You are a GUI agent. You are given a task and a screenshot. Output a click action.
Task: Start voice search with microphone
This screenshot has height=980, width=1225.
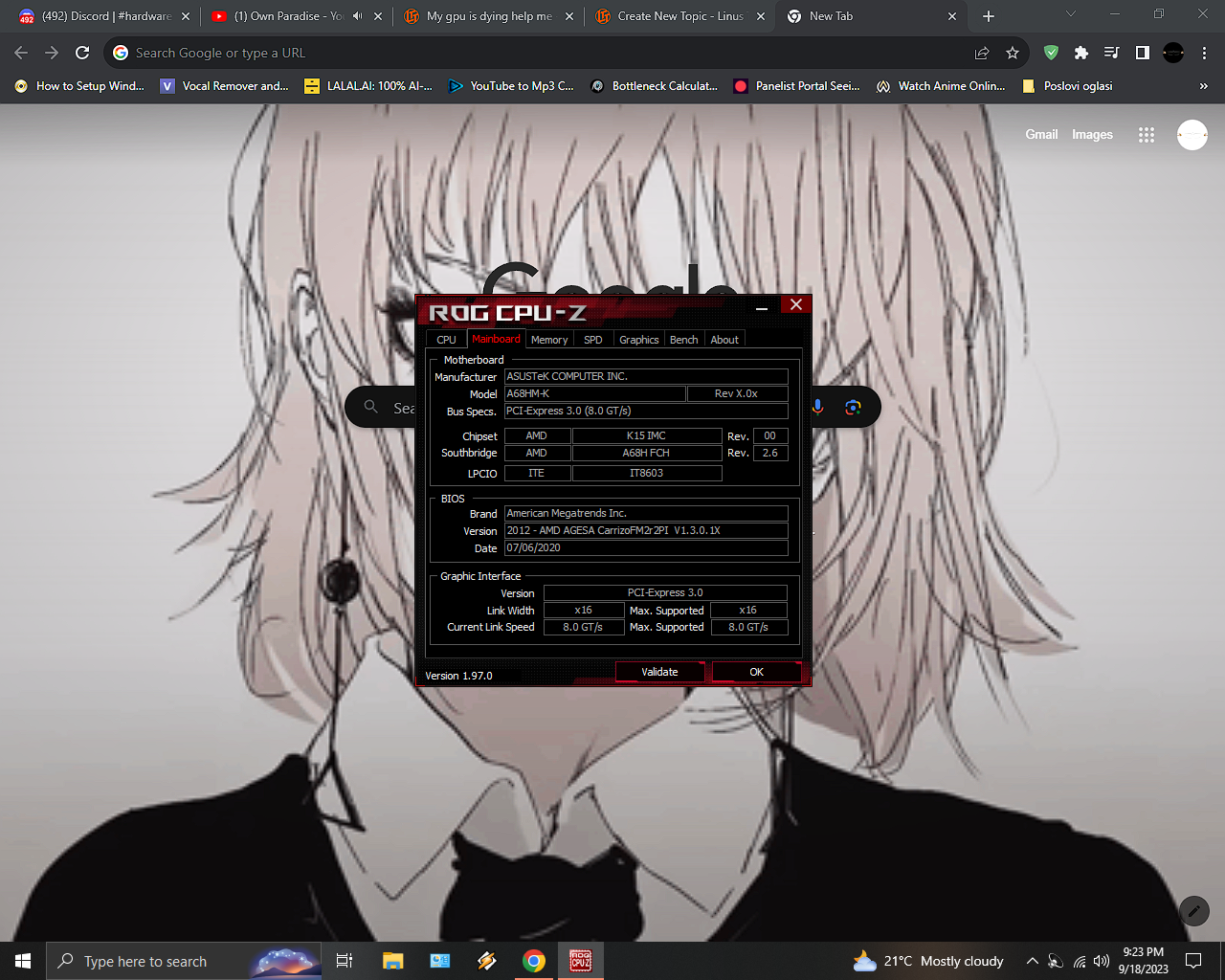817,408
